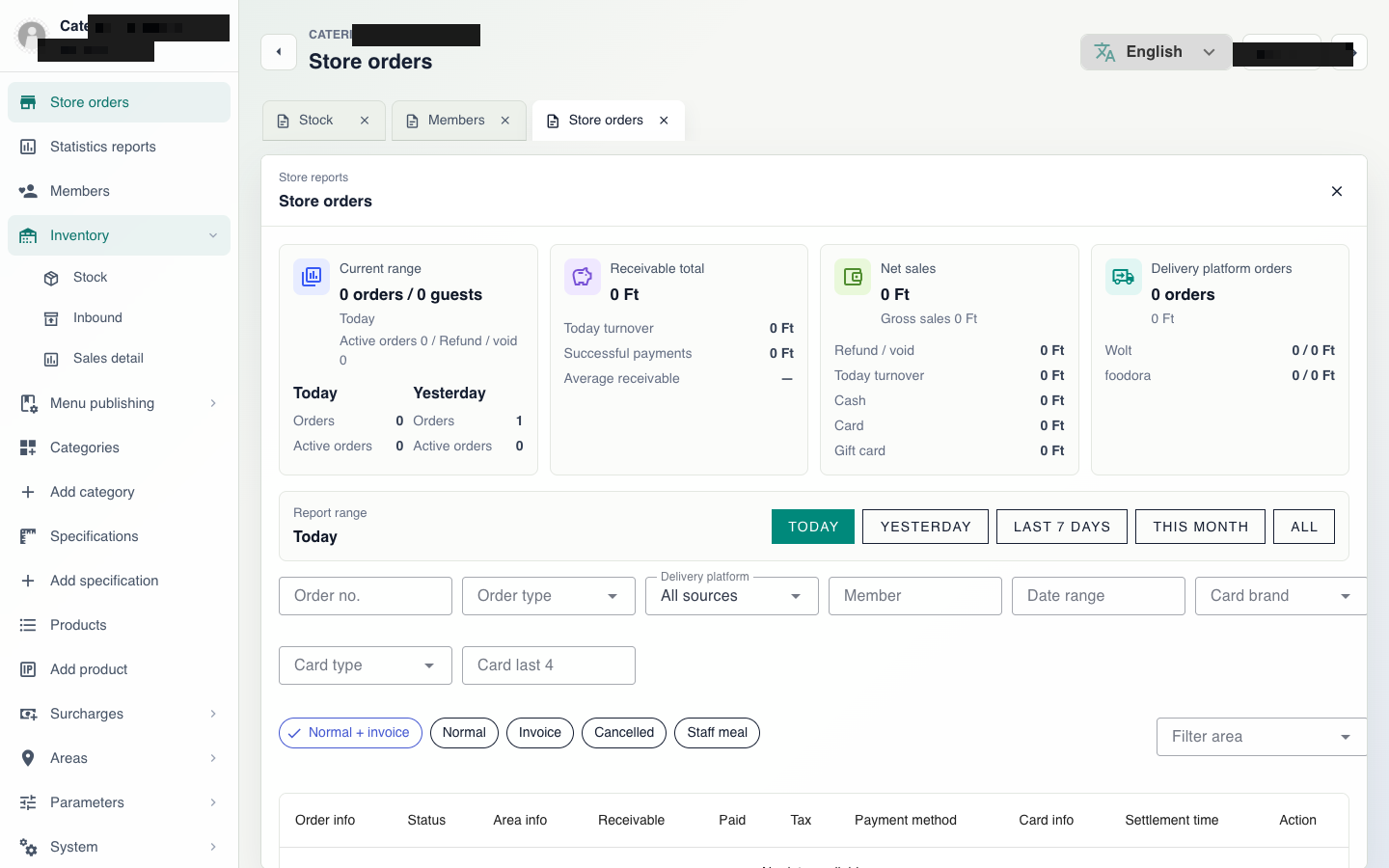
Task: Click the System gears icon
Action: tap(28, 847)
